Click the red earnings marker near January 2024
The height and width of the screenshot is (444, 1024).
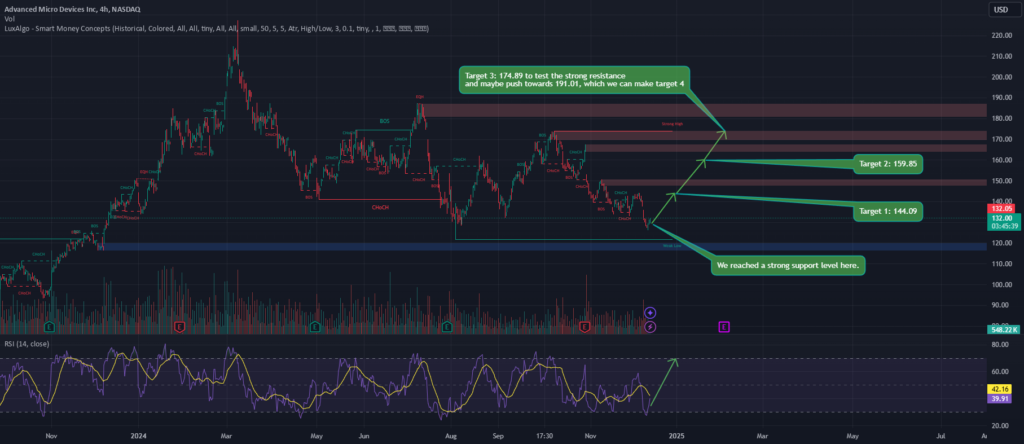[x=179, y=326]
